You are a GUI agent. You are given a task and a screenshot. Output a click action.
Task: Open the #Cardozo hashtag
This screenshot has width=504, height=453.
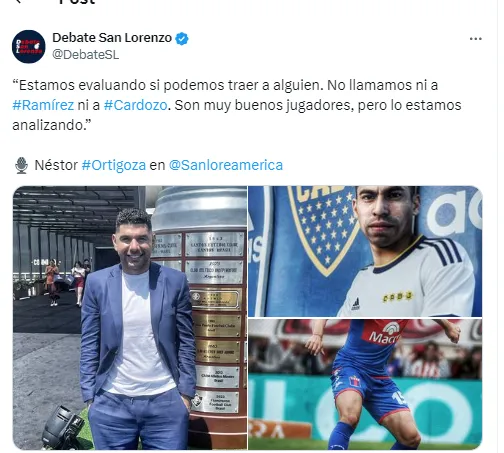[135, 105]
